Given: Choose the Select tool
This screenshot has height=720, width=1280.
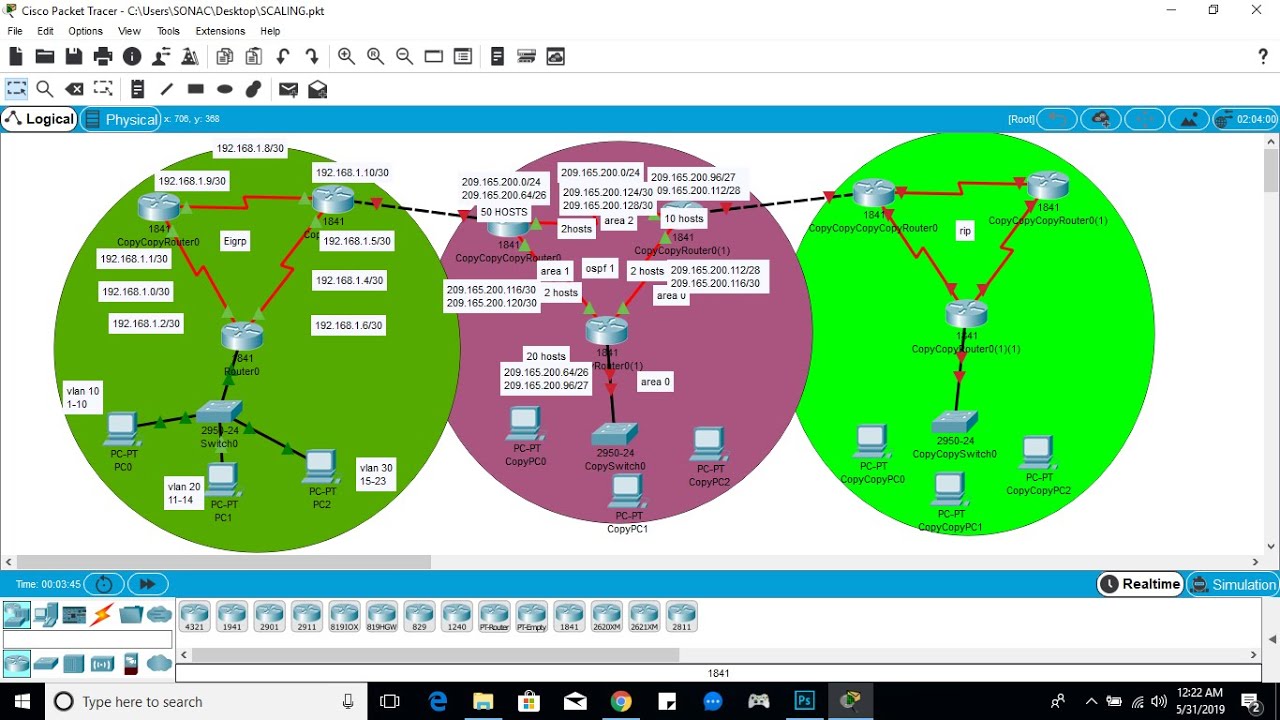Looking at the screenshot, I should (x=16, y=89).
